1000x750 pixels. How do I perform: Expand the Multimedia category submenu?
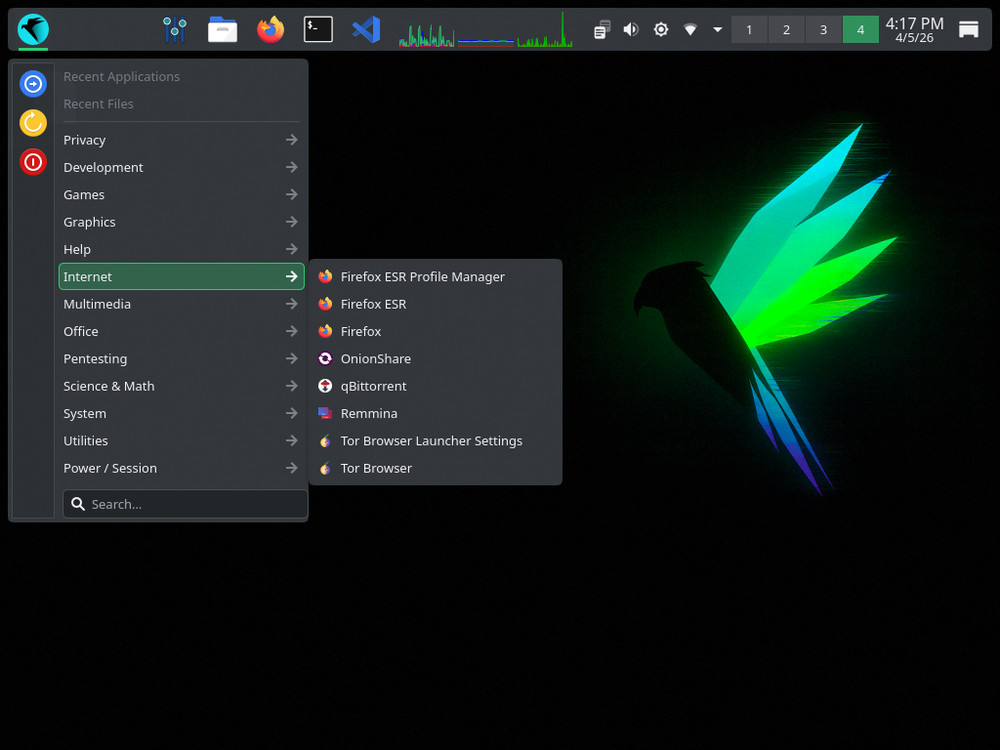(97, 304)
